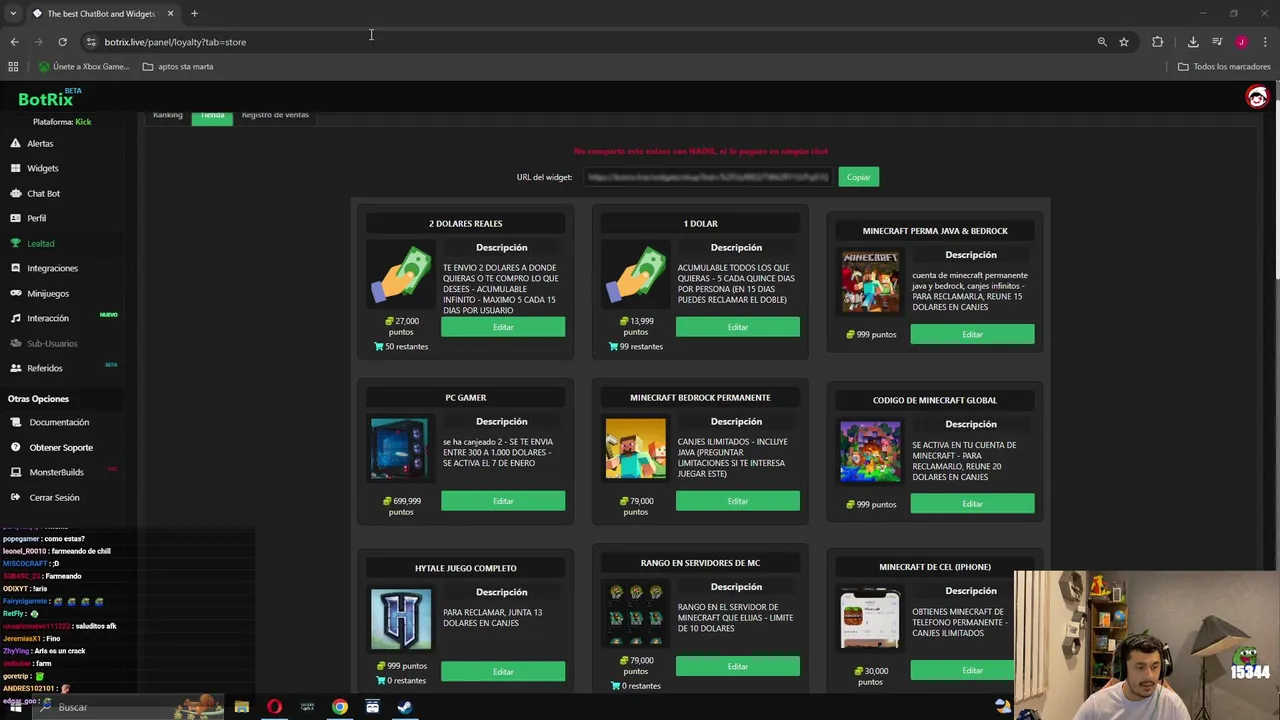Switch to the Tienda tab
The height and width of the screenshot is (720, 1280).
click(x=212, y=115)
